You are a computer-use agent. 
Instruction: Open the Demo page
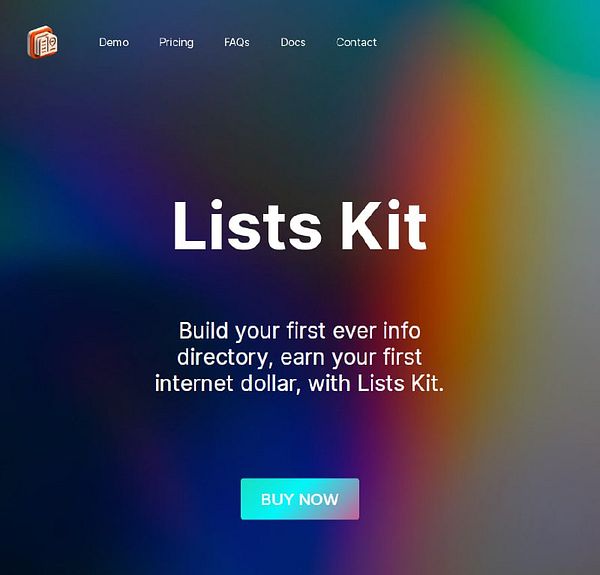(x=114, y=42)
